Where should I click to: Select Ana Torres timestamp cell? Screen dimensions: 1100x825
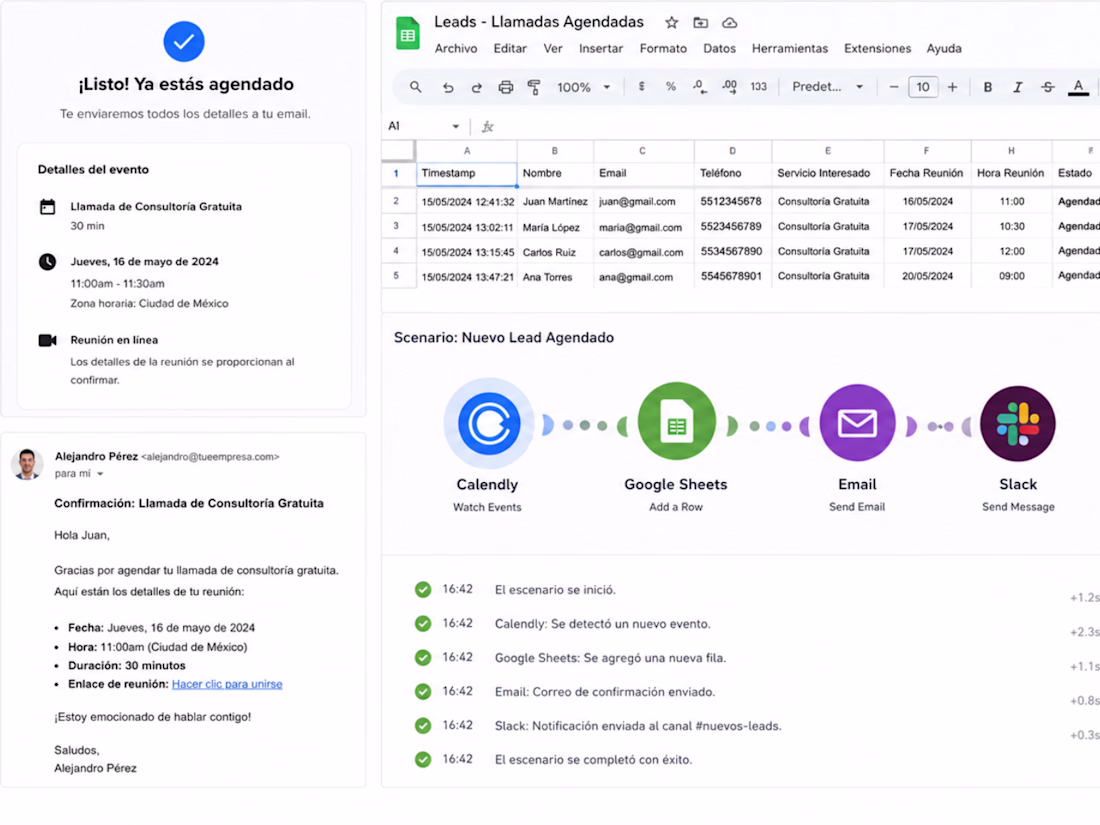(467, 276)
